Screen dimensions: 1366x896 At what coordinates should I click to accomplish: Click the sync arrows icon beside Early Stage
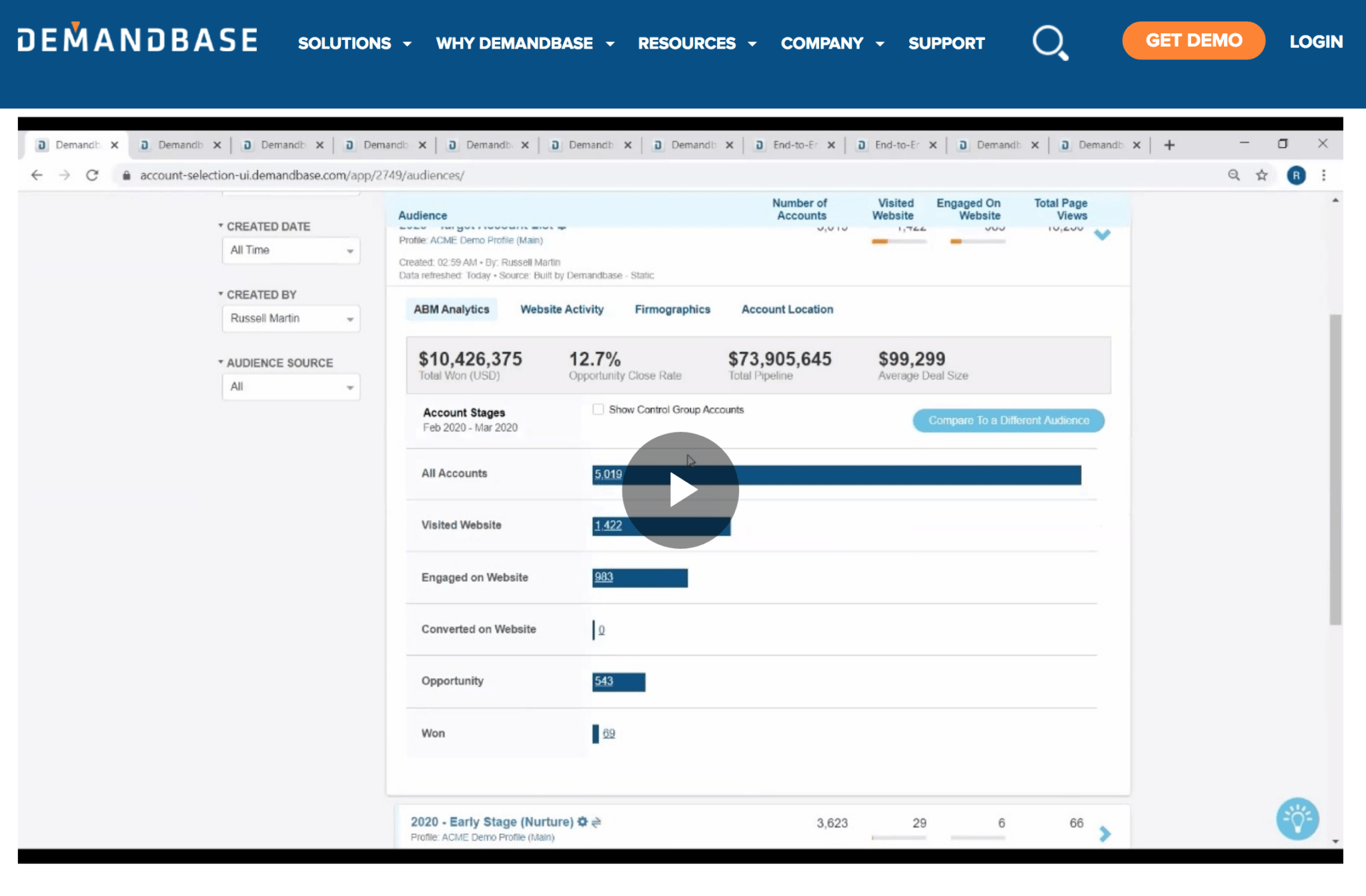[x=596, y=822]
